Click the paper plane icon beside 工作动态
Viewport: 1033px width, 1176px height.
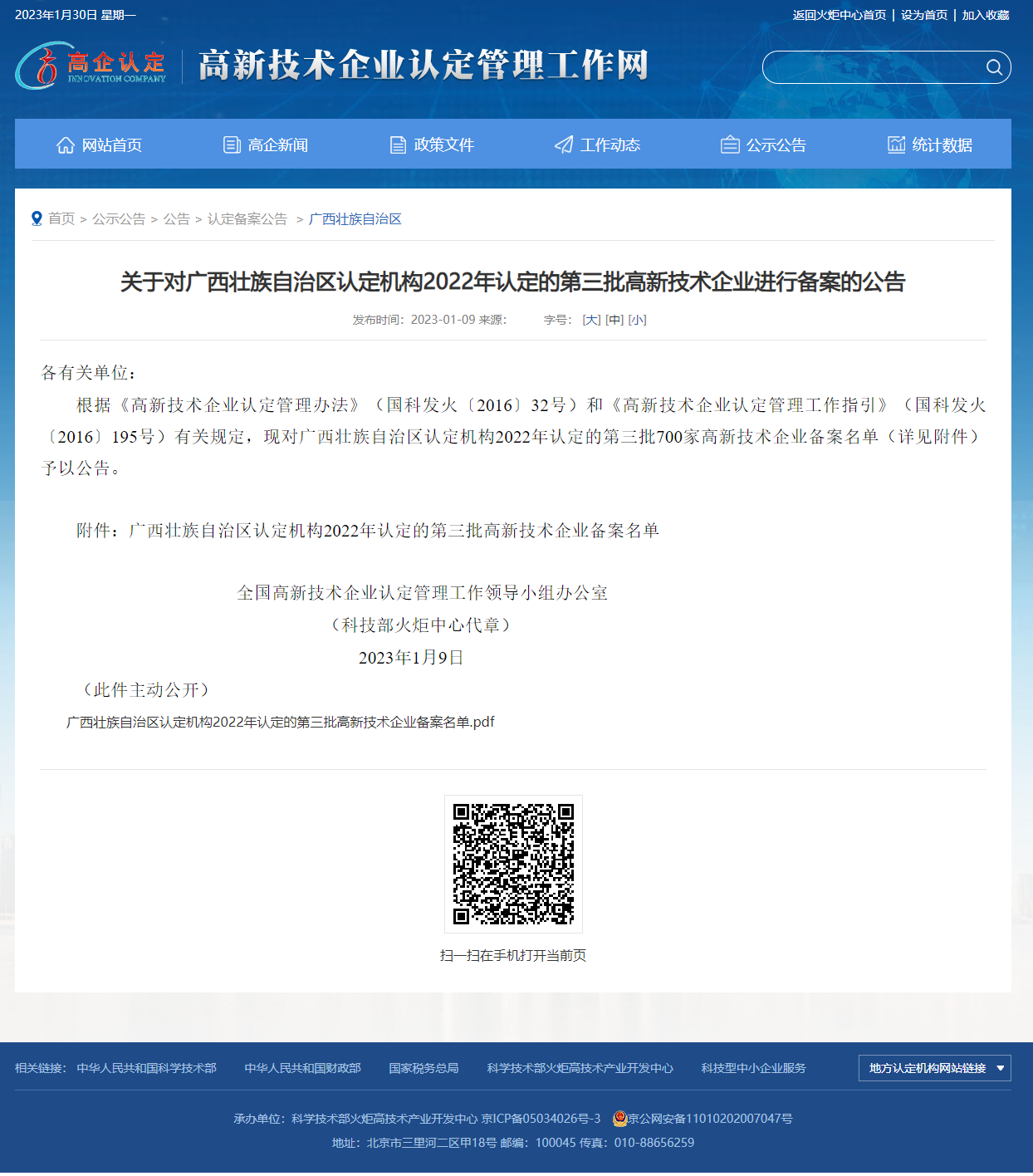point(564,145)
